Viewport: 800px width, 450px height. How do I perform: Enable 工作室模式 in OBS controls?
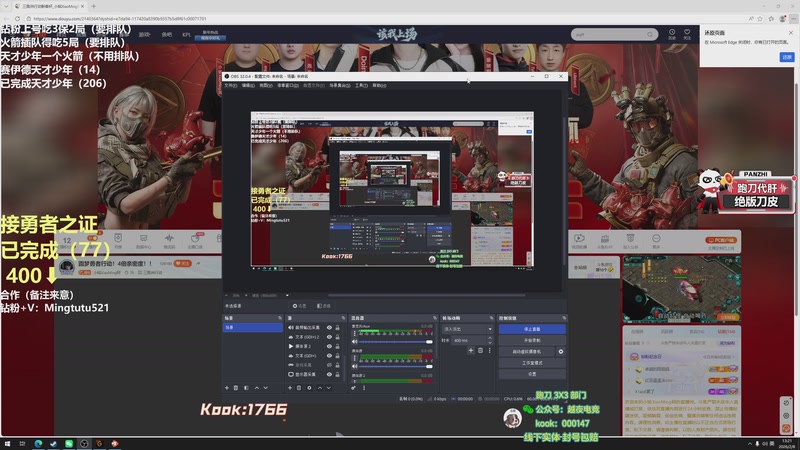(532, 363)
